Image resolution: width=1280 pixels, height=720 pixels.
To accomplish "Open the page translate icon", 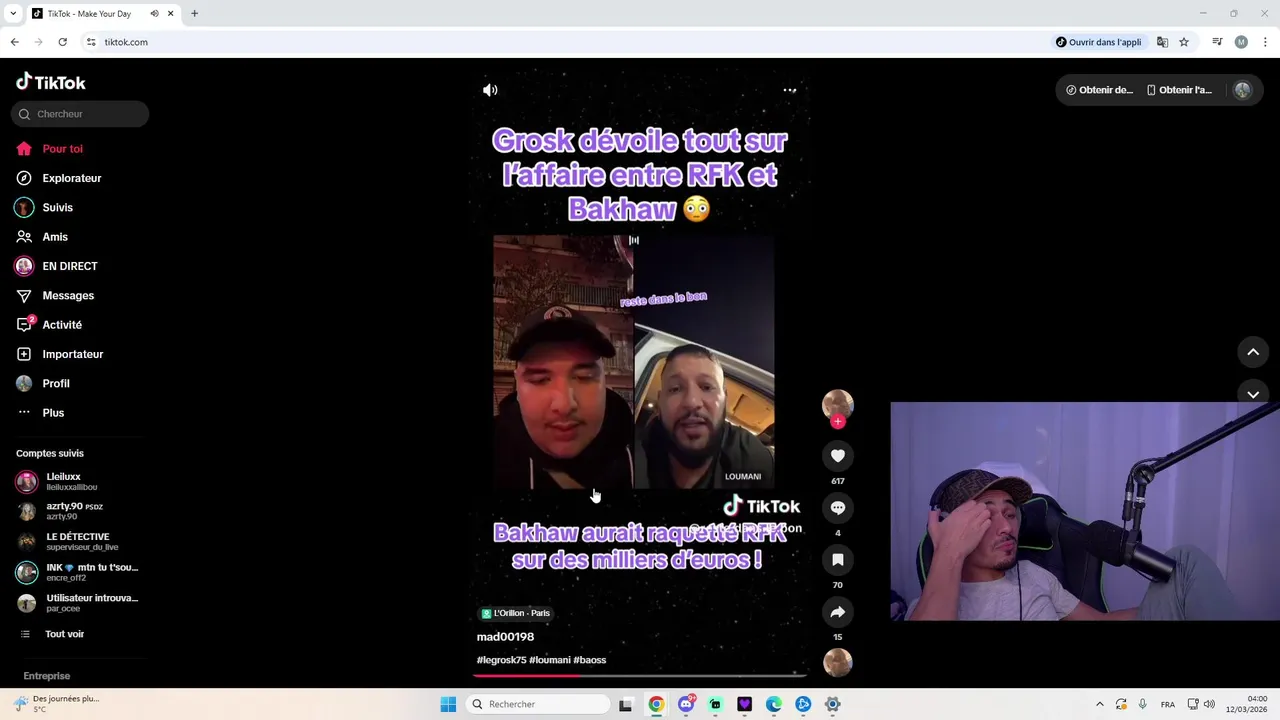I will point(1162,42).
